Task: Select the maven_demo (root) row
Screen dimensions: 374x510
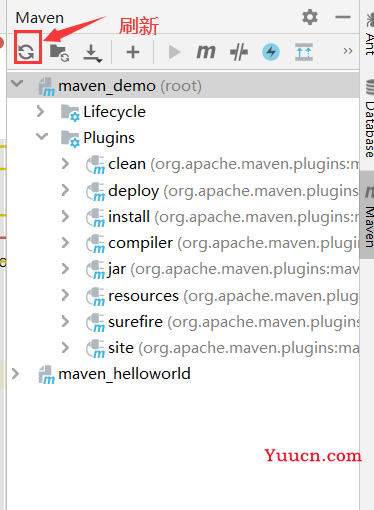Action: (x=183, y=86)
